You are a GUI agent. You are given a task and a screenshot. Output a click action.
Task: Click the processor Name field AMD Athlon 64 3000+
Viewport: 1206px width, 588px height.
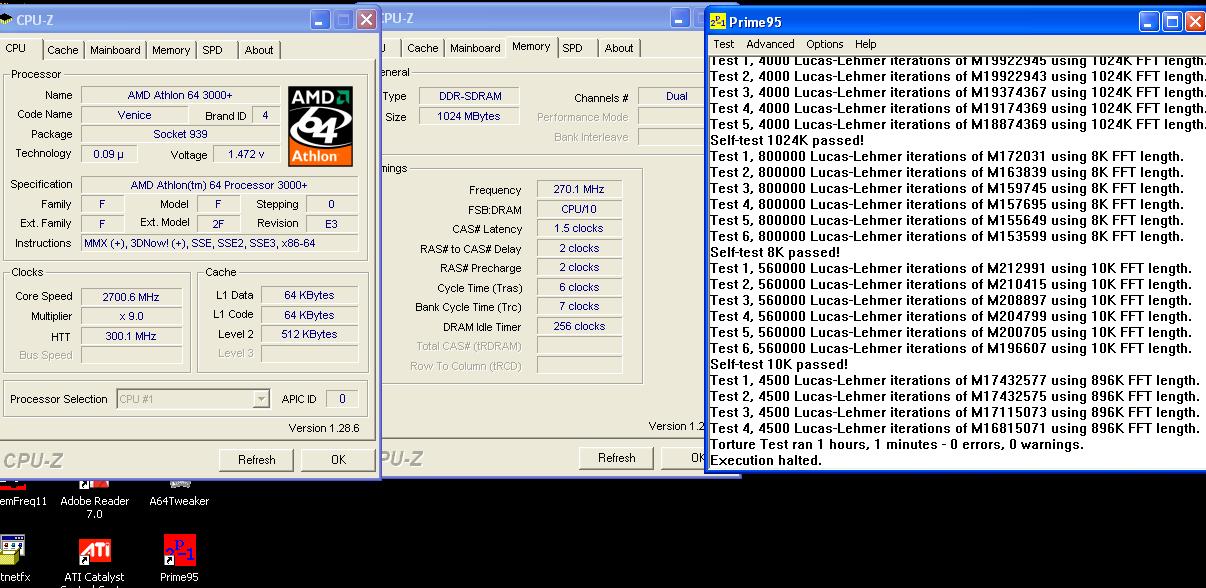coord(180,95)
